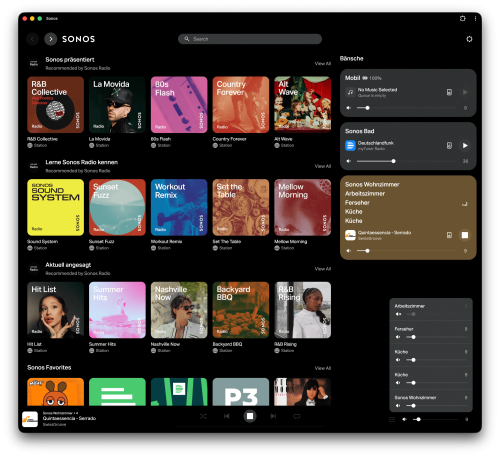Open the orange mouse favorite tile
This screenshot has height=457, width=500.
coord(55,392)
